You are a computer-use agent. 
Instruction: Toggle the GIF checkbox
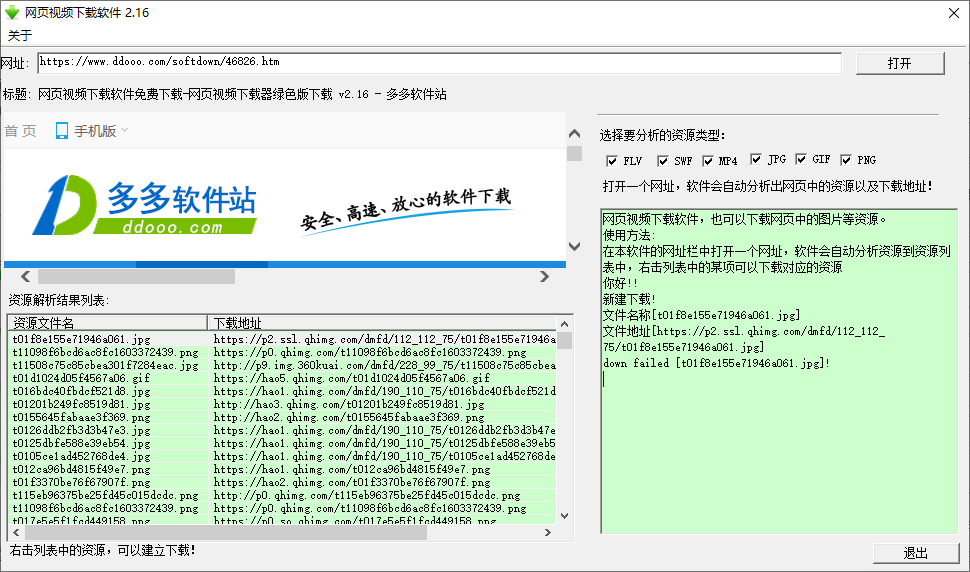(800, 160)
